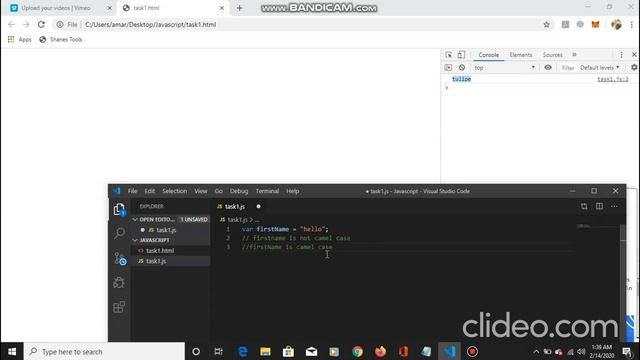
Task: Show hidden system tray icons
Action: (x=536, y=352)
